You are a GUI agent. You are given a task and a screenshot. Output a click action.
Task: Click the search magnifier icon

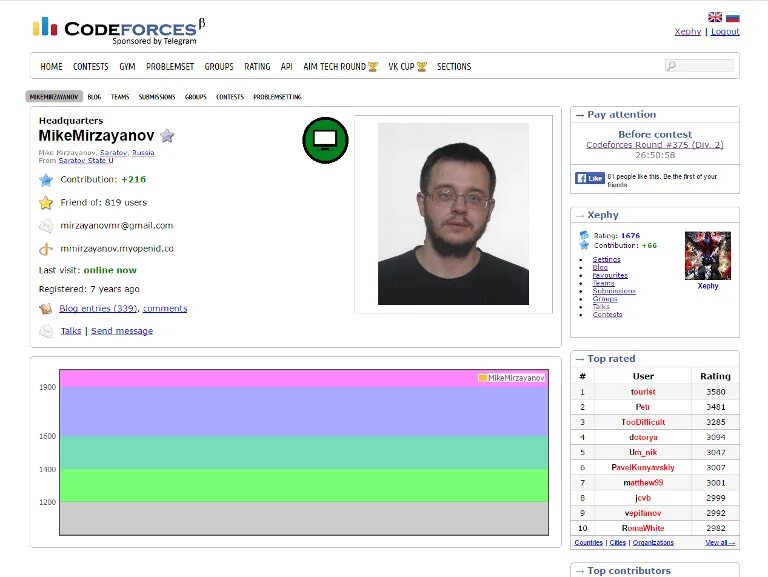672,66
